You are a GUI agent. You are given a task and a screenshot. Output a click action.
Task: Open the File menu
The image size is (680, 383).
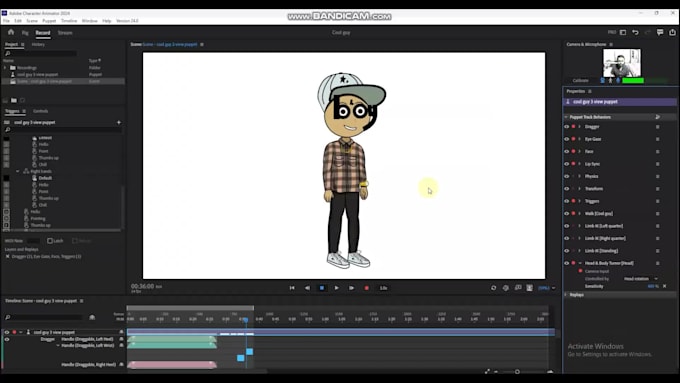click(6, 21)
